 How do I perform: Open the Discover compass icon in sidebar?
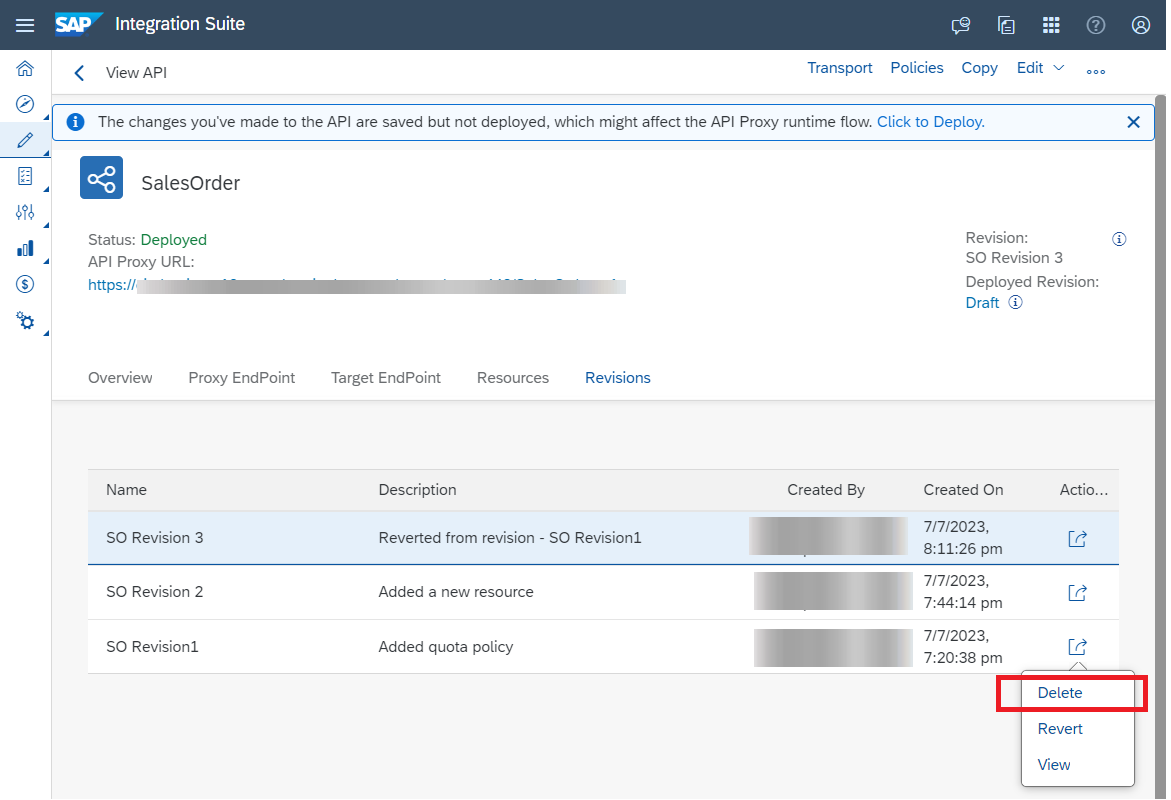coord(25,104)
